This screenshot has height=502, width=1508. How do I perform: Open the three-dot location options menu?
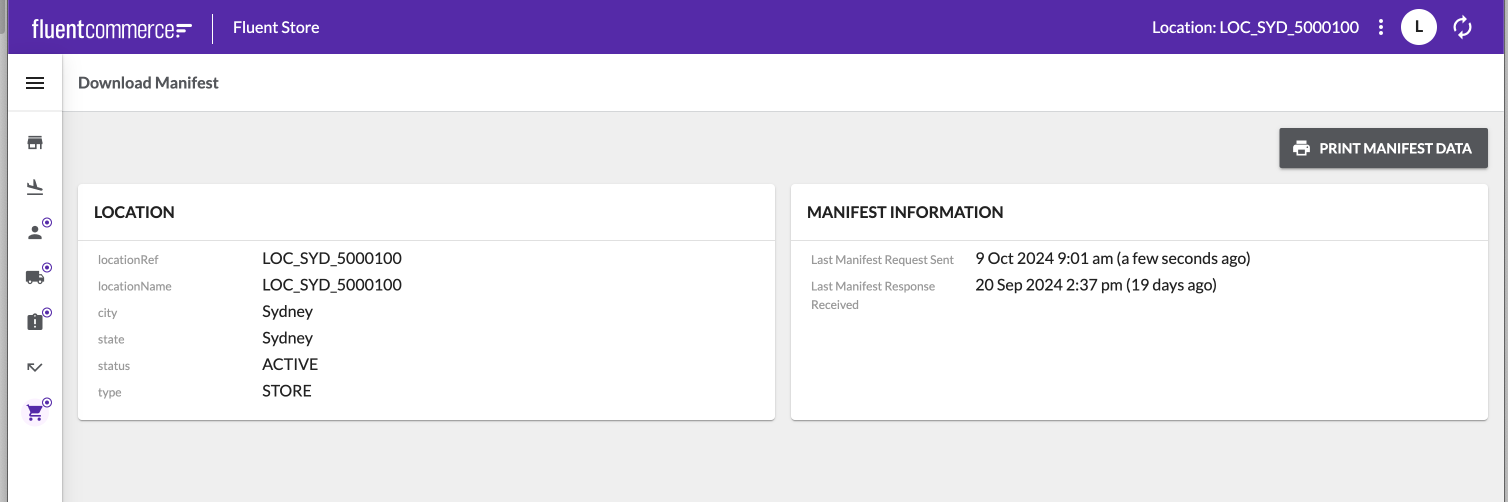pos(1381,27)
